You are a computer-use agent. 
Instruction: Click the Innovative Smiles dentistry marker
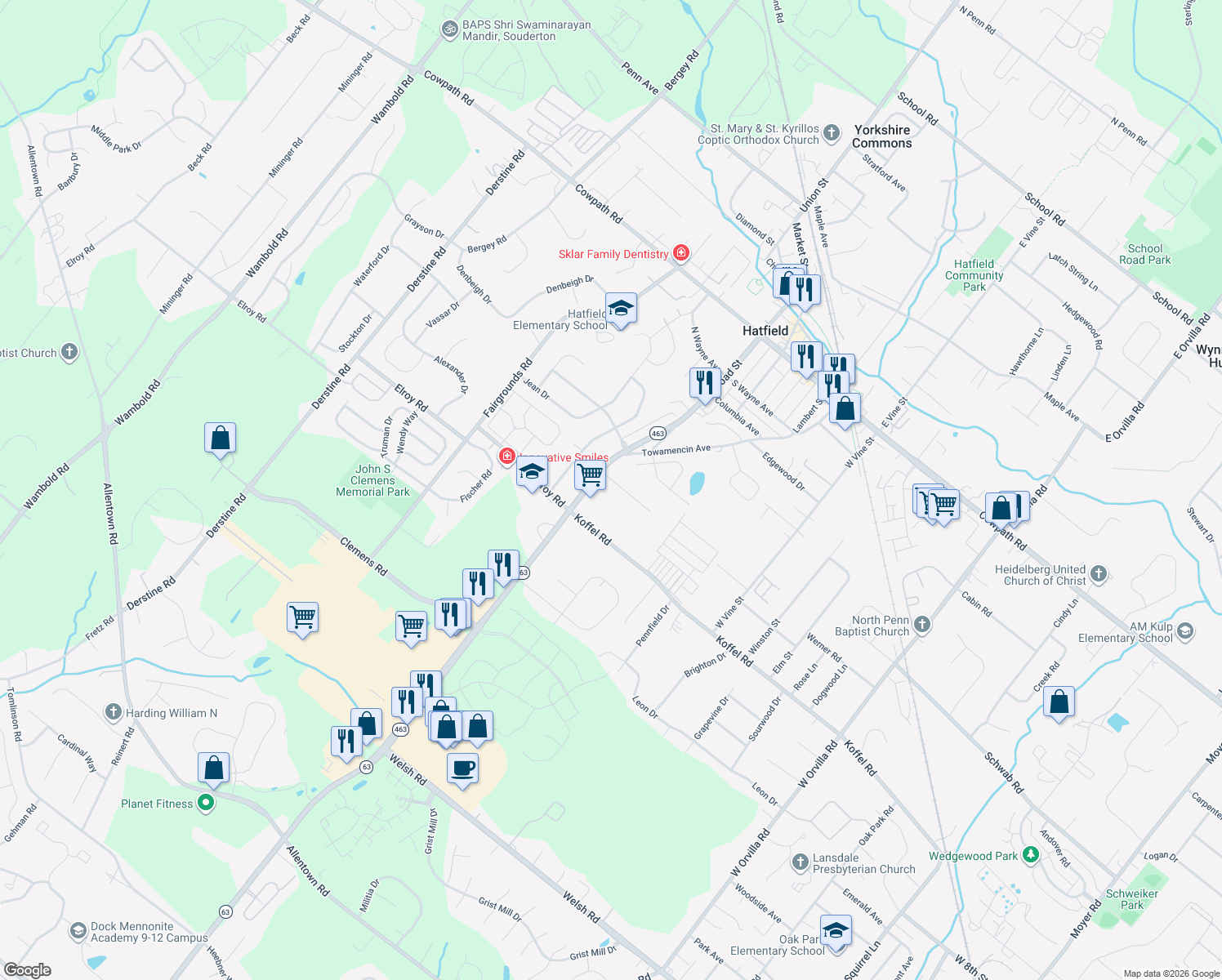[506, 457]
